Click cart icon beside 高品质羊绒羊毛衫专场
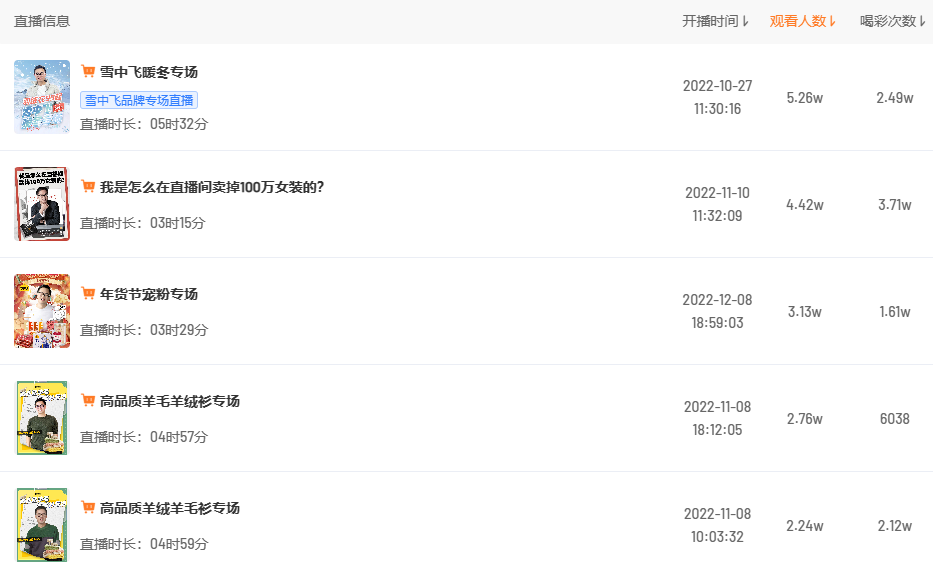 pos(88,508)
